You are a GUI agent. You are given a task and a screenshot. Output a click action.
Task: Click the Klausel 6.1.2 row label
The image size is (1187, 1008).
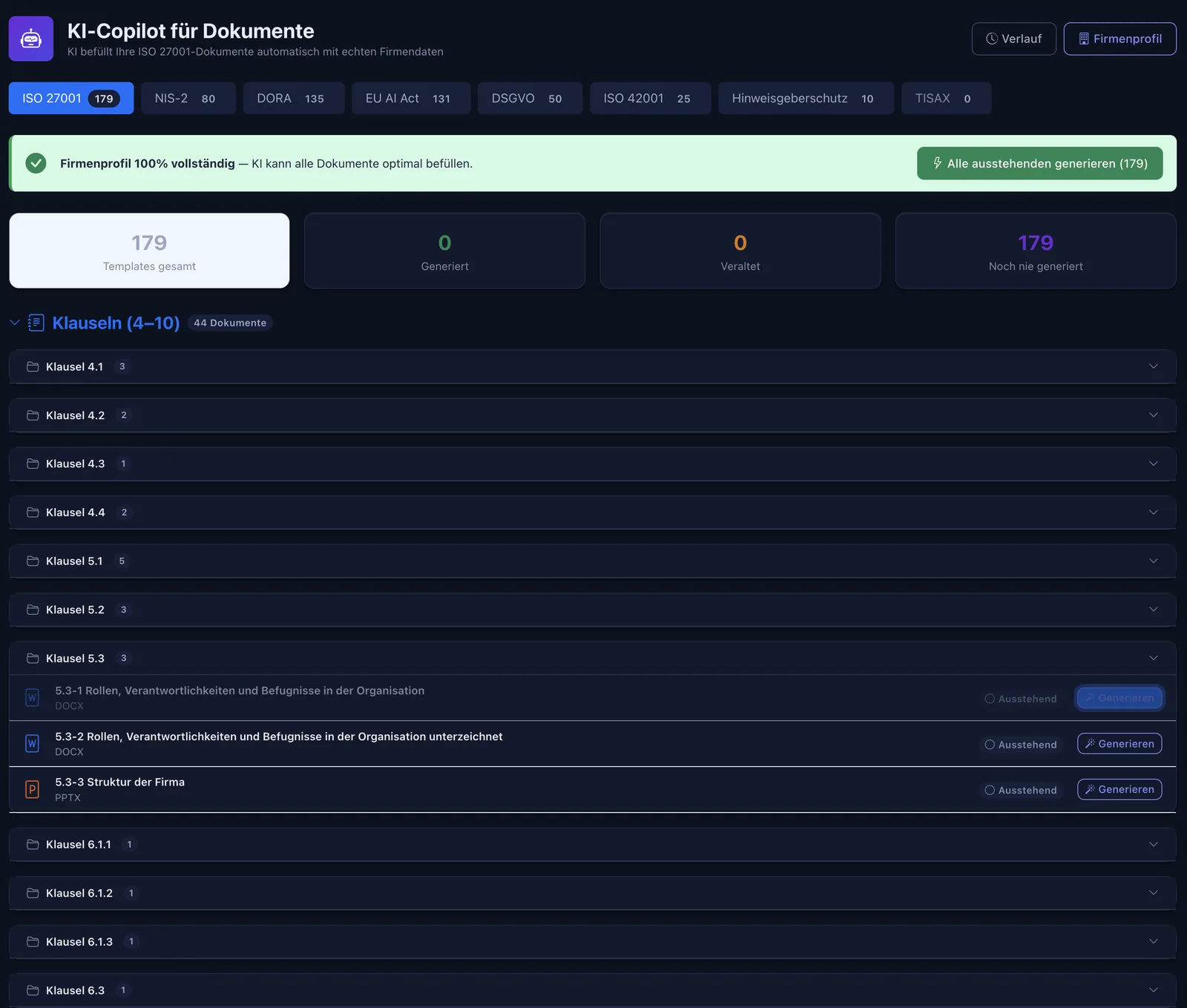click(x=79, y=893)
